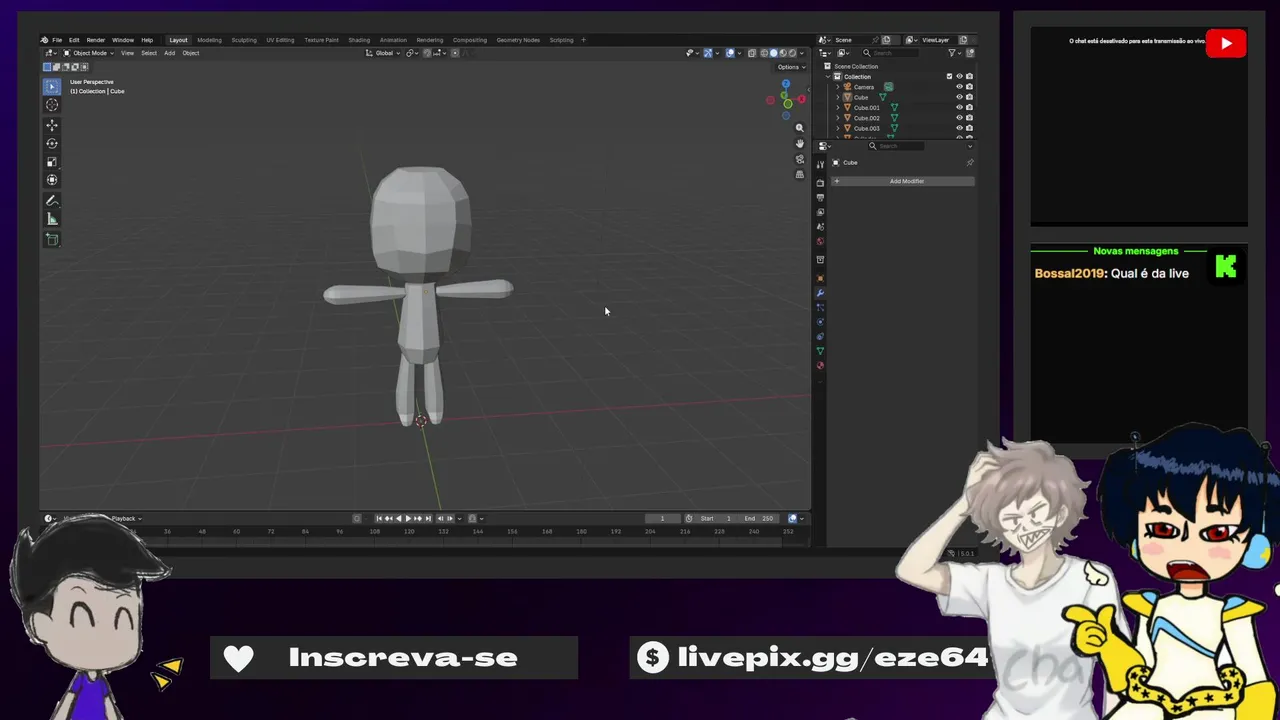The height and width of the screenshot is (720, 1280).
Task: Expand the Camera tree item
Action: tap(838, 87)
